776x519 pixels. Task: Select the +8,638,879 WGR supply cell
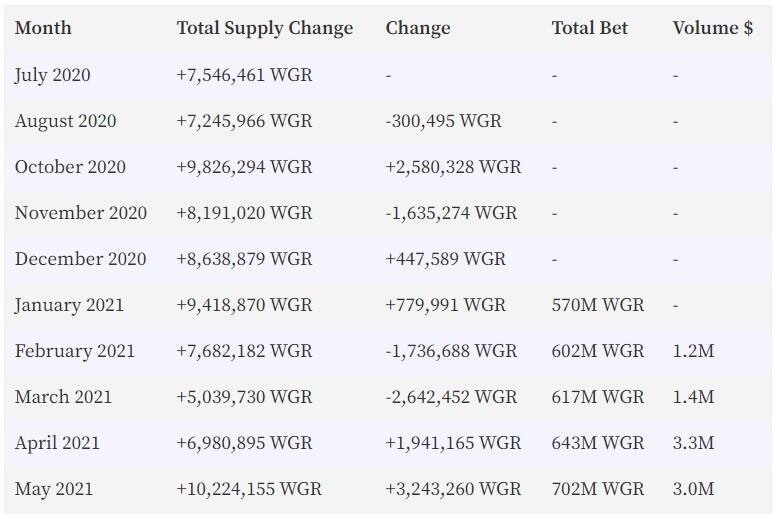coord(244,259)
